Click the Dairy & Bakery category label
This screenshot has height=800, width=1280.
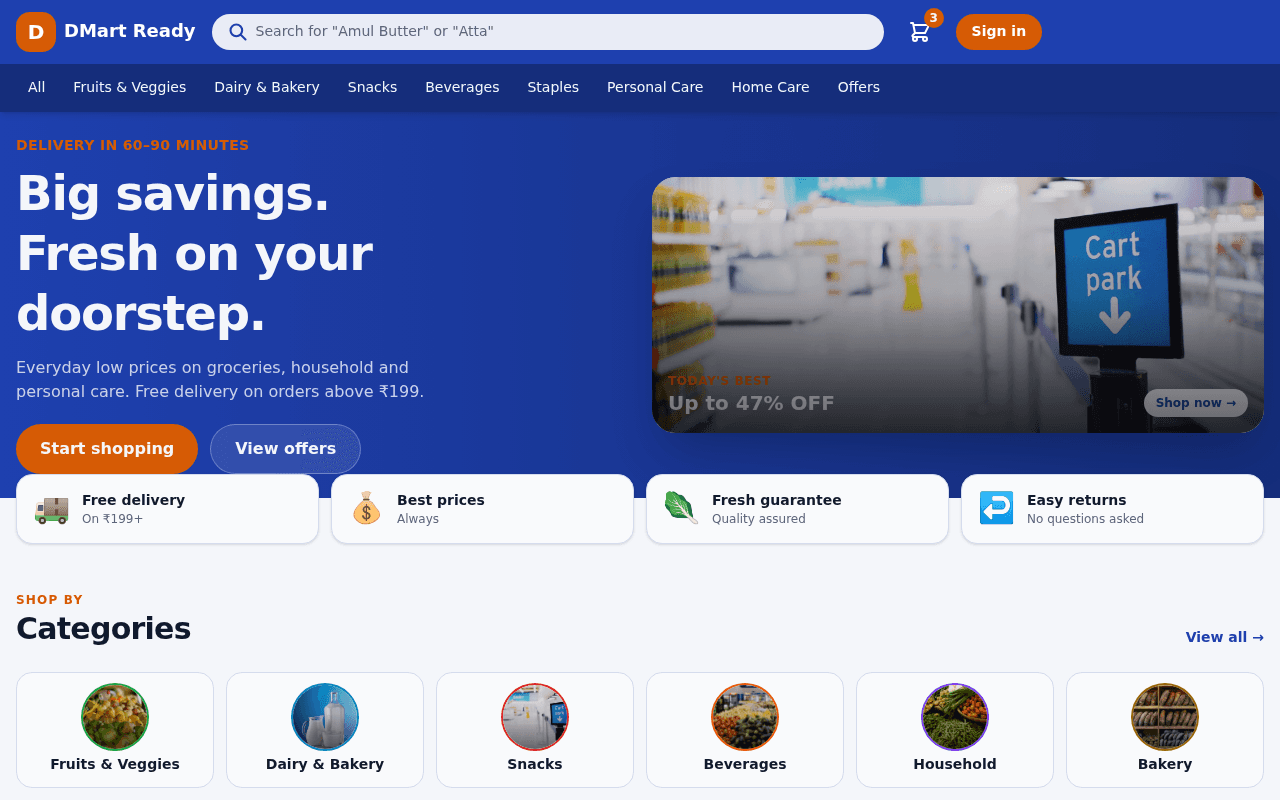coord(325,764)
